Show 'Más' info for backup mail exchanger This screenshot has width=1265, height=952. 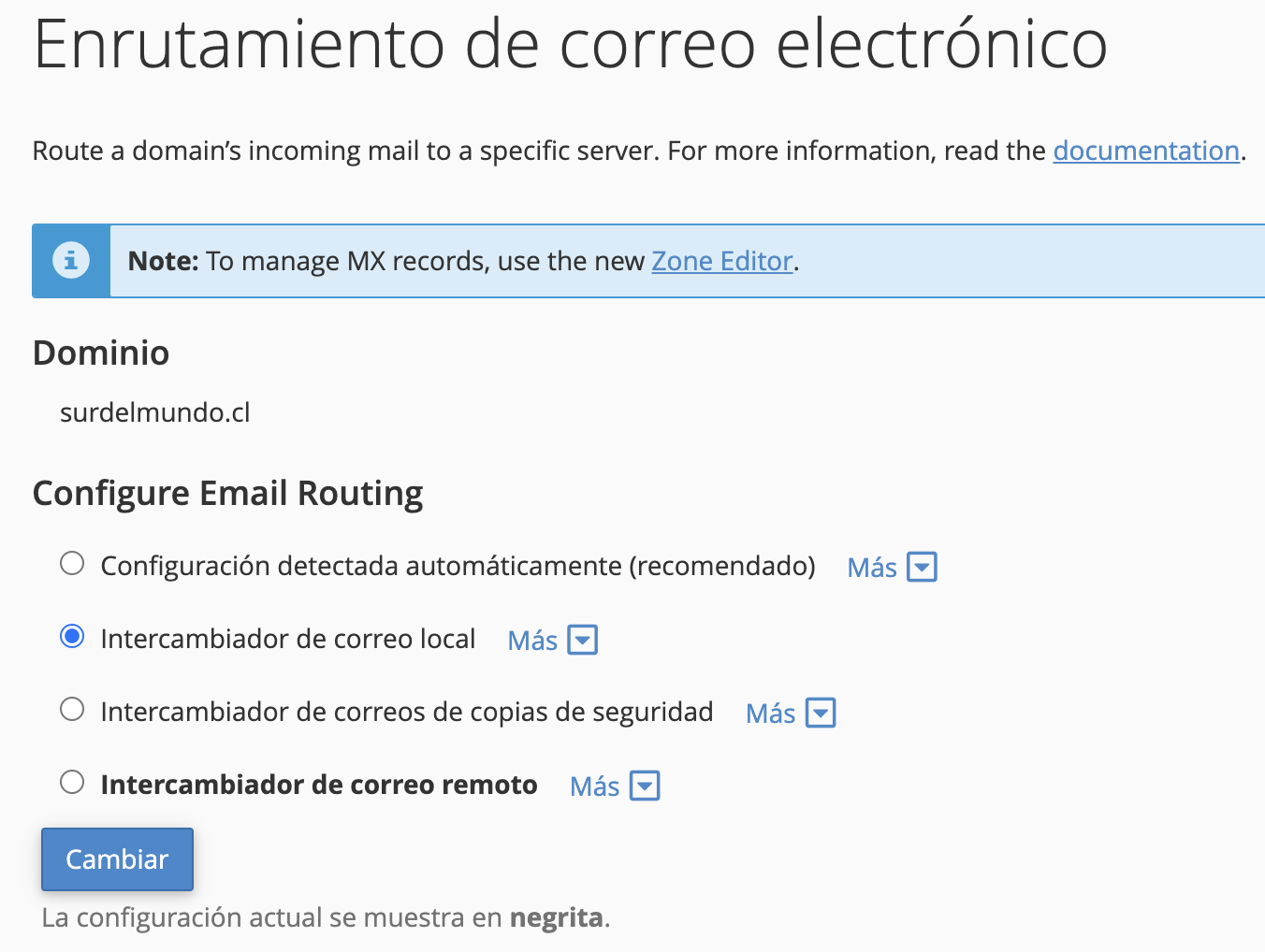pyautogui.click(x=770, y=714)
